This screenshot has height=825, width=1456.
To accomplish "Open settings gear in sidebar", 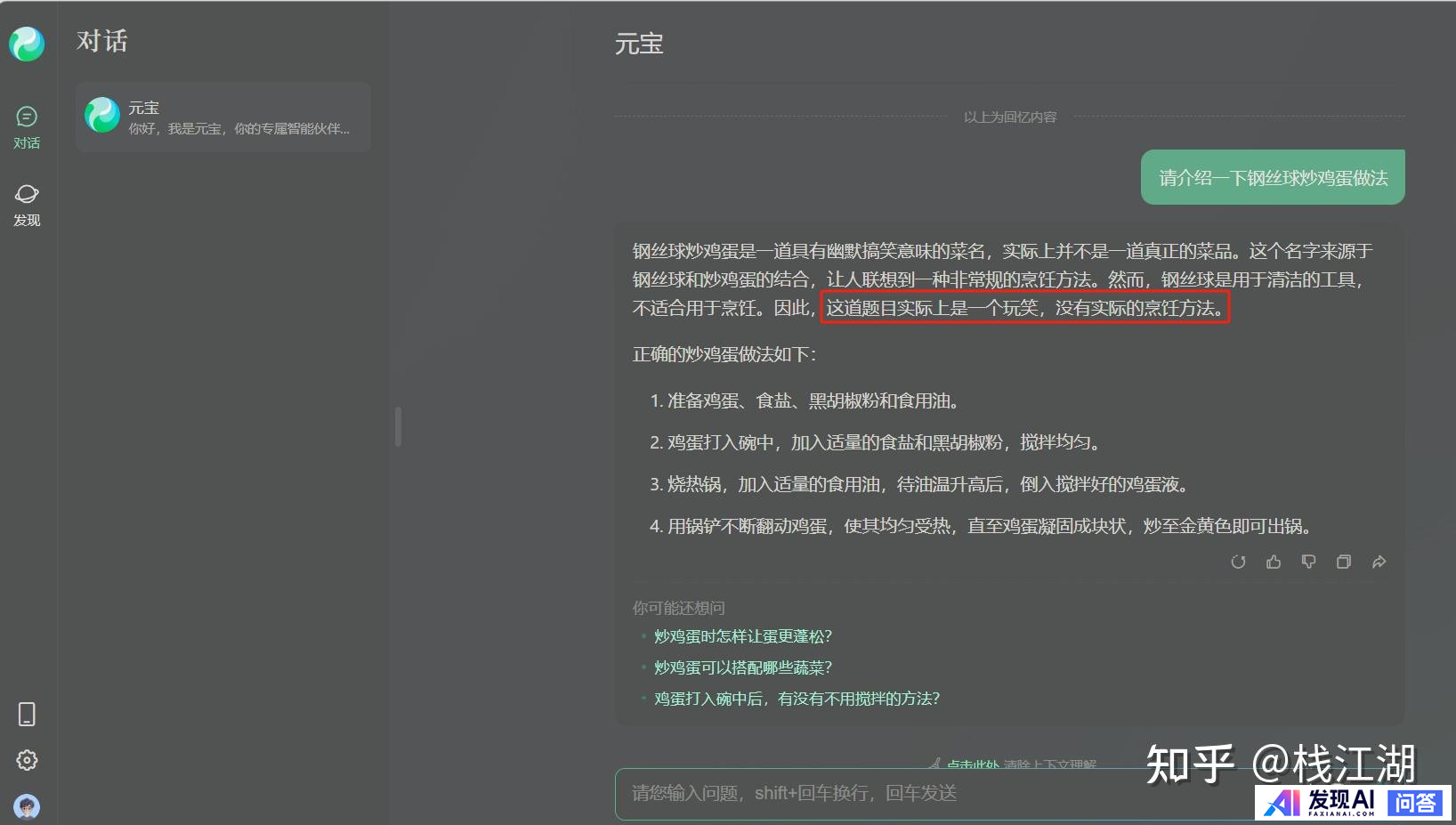I will pos(27,760).
